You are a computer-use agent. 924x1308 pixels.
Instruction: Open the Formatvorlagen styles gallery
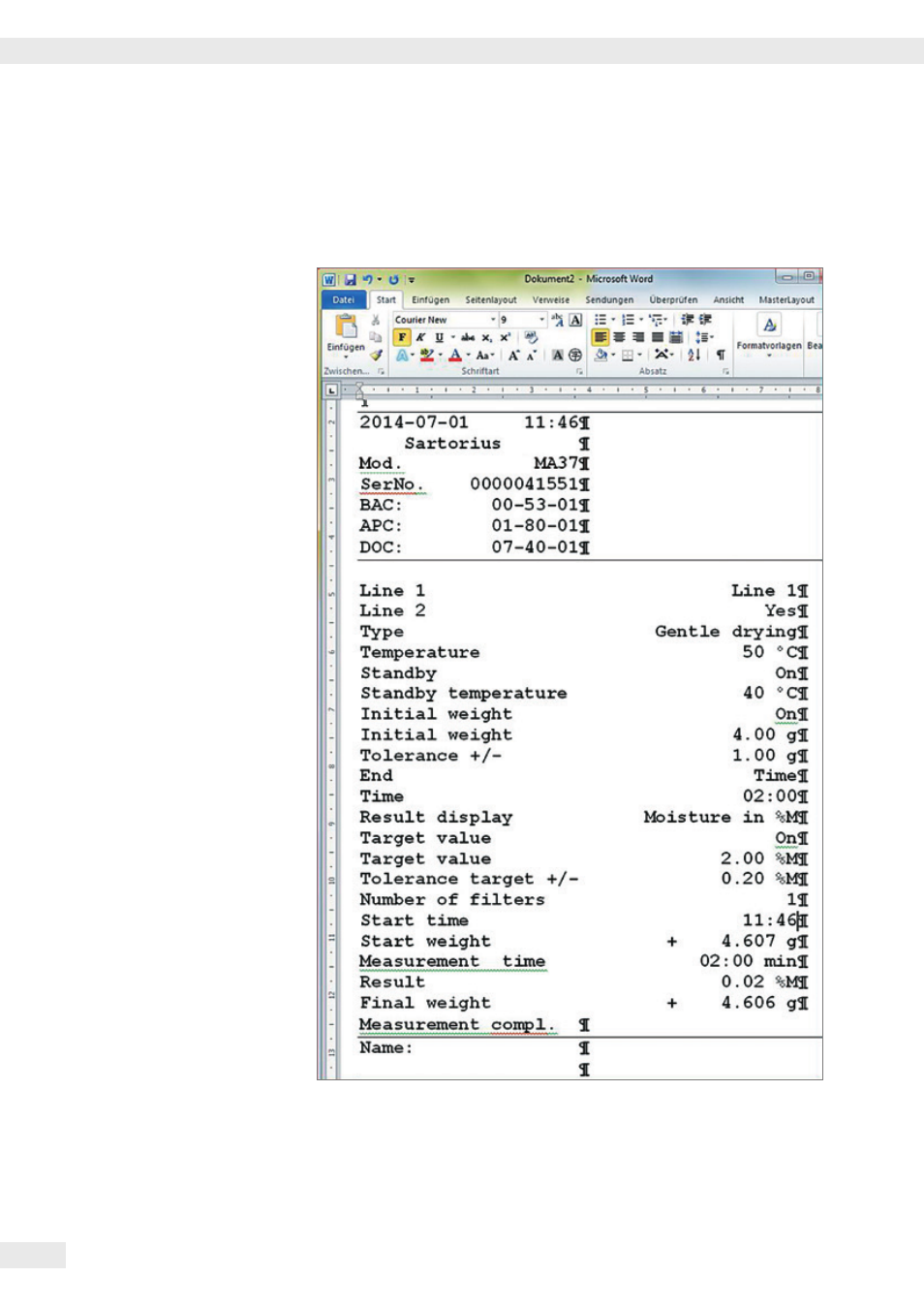click(x=769, y=335)
